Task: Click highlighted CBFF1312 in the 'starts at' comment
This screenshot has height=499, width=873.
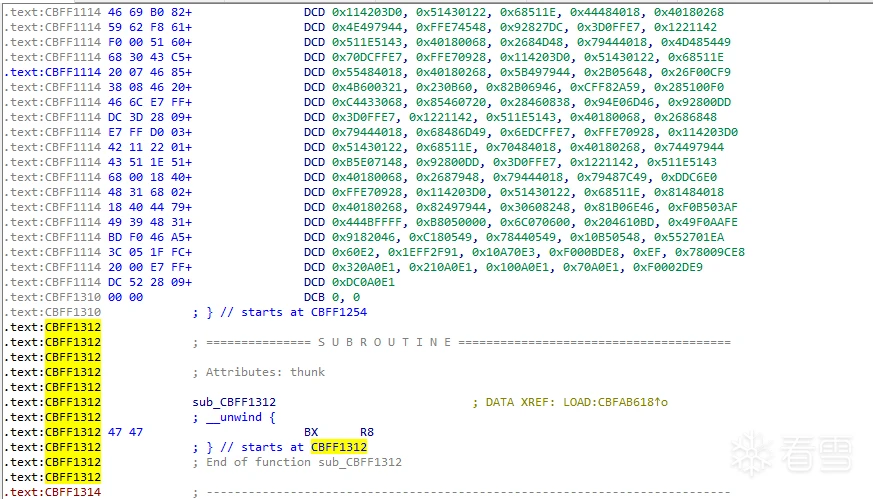Action: pyautogui.click(x=338, y=447)
